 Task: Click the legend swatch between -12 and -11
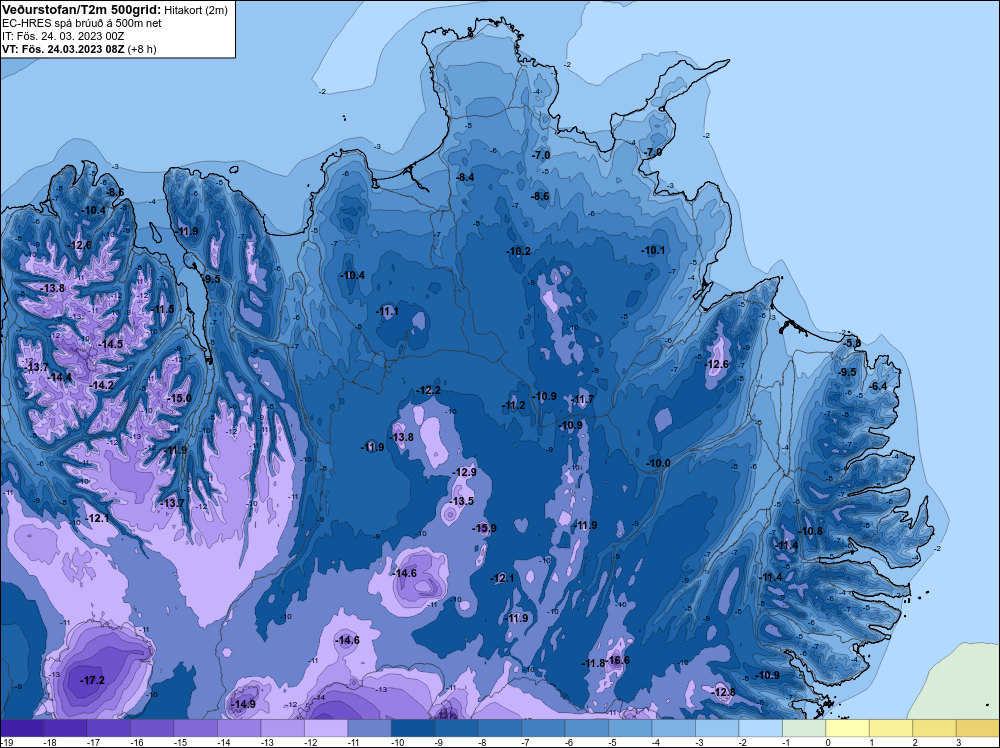tap(326, 728)
